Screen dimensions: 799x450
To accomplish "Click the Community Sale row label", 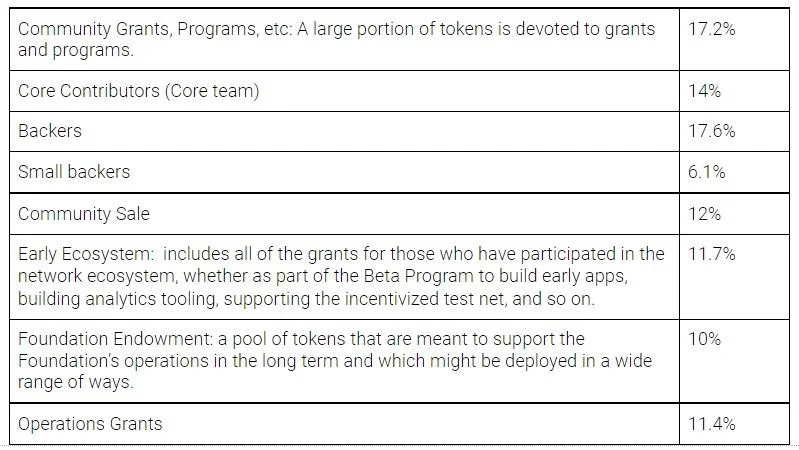I will (84, 214).
